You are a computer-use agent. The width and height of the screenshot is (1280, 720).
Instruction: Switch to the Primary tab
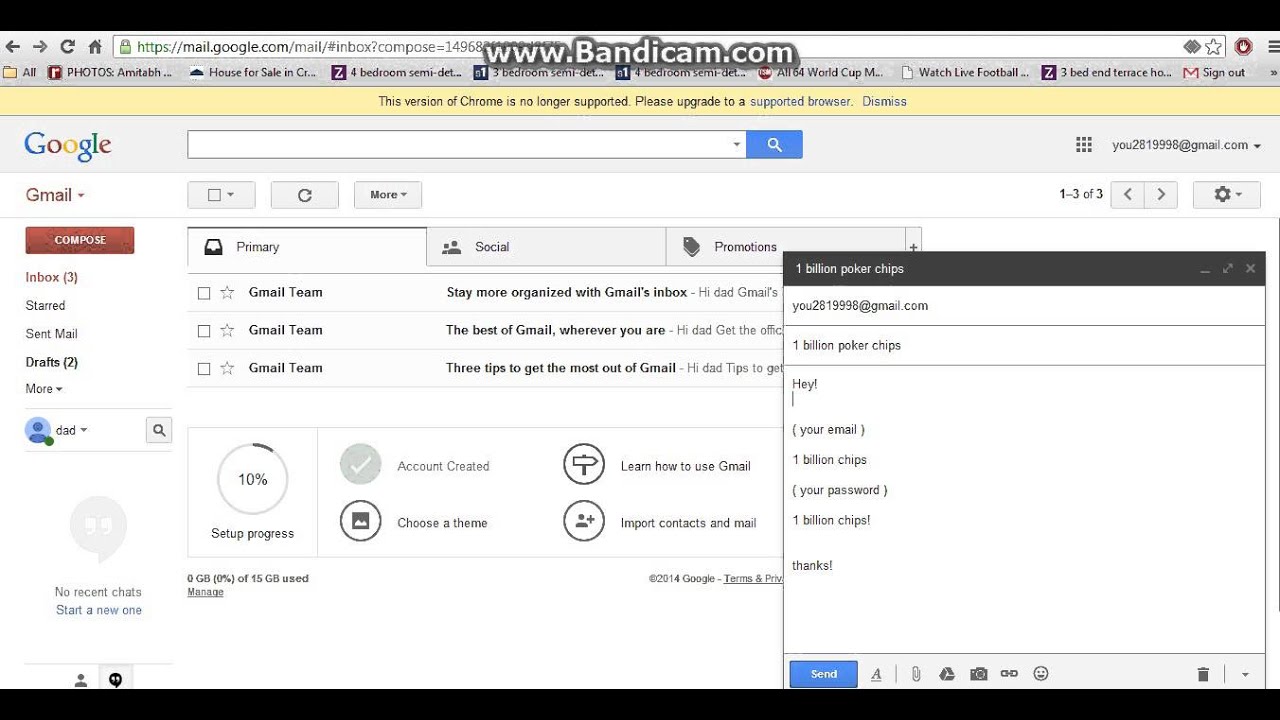click(307, 247)
